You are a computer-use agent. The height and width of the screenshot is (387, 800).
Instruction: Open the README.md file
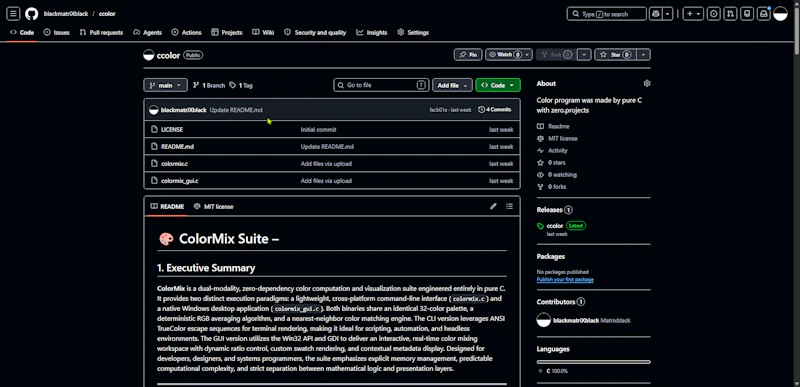pyautogui.click(x=177, y=146)
